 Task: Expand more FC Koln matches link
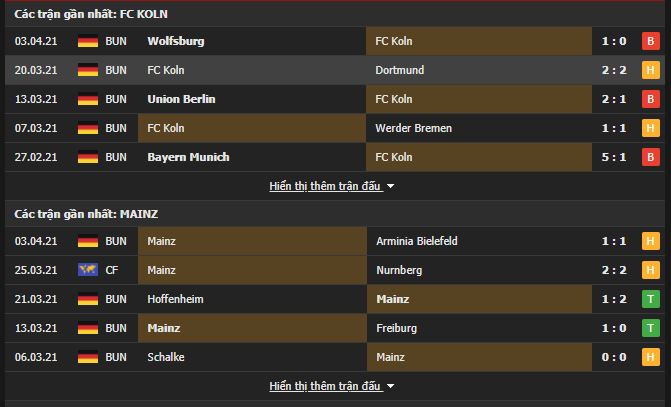tap(325, 186)
